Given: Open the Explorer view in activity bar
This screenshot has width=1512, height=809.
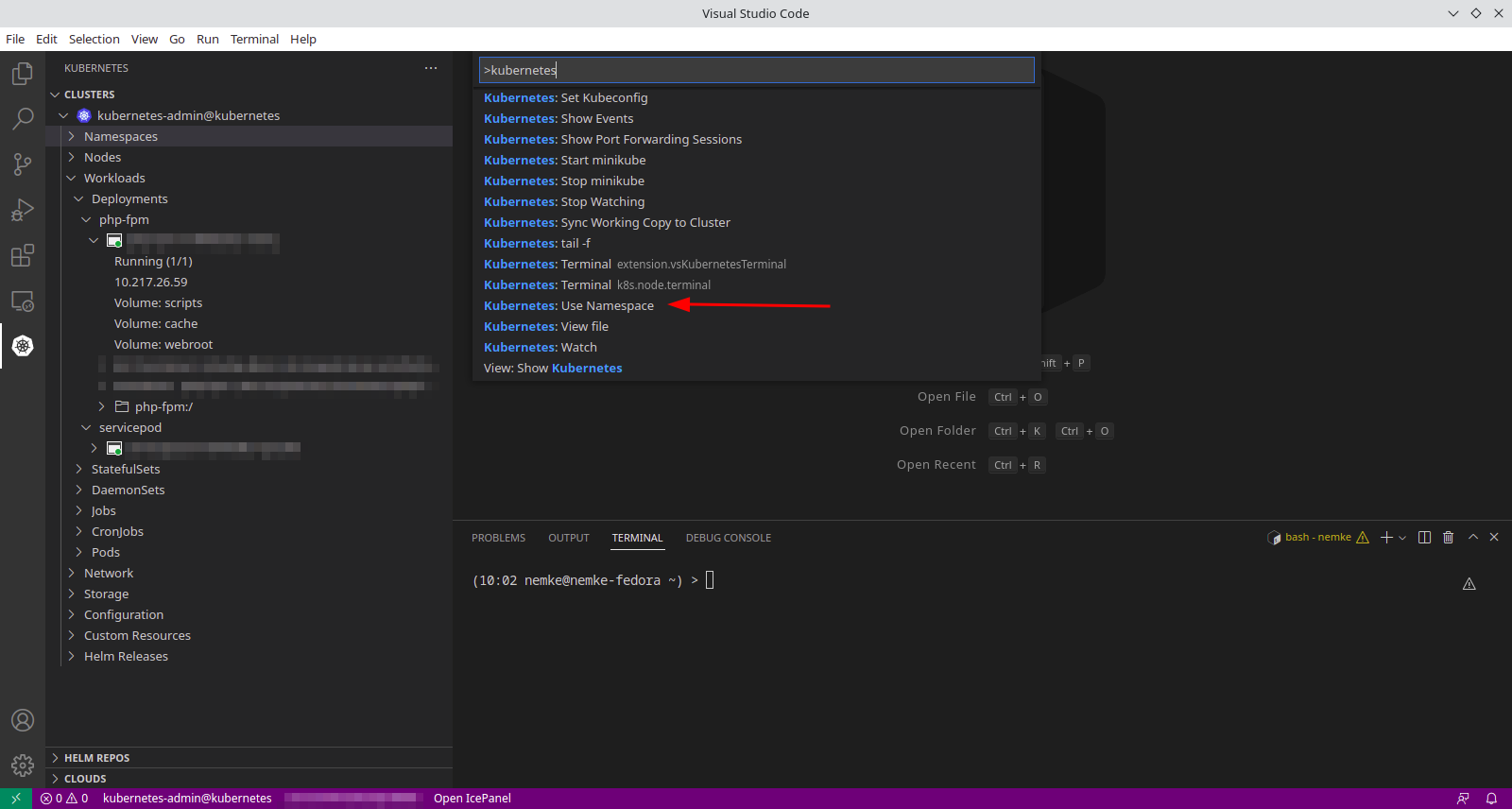Looking at the screenshot, I should [23, 74].
